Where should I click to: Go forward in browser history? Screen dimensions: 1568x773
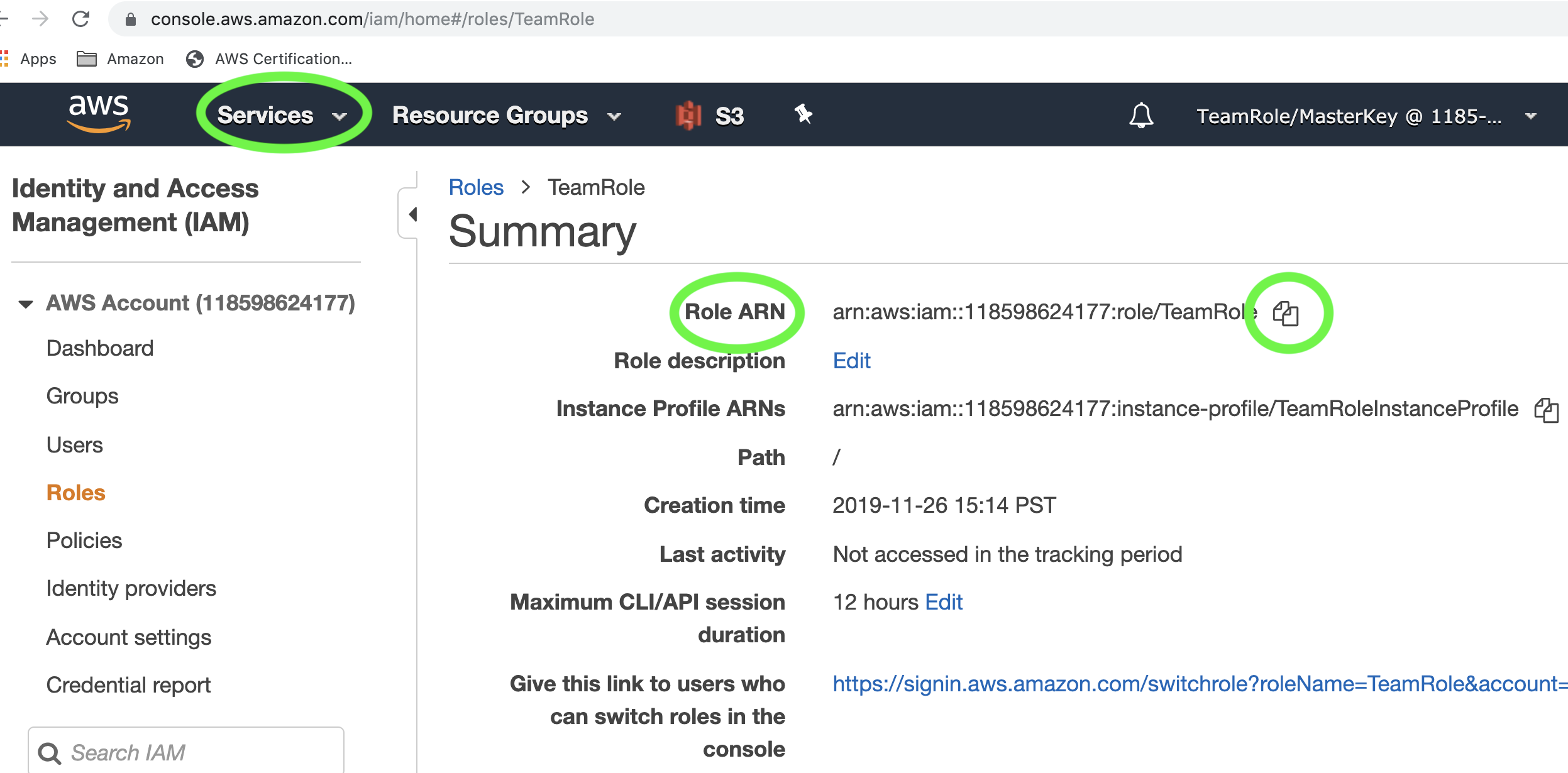[40, 19]
